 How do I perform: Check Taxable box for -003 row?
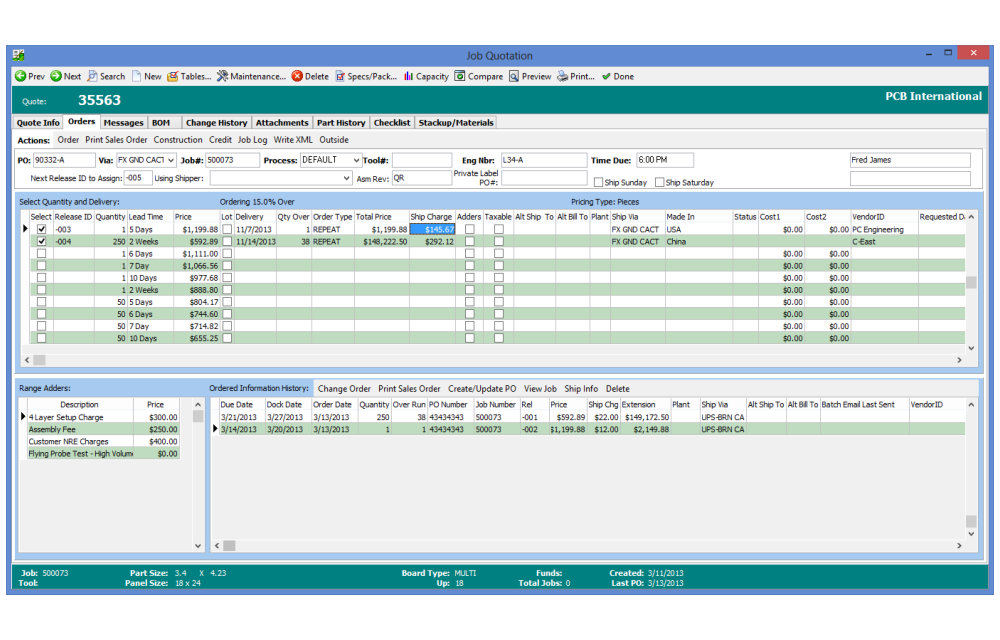[499, 229]
